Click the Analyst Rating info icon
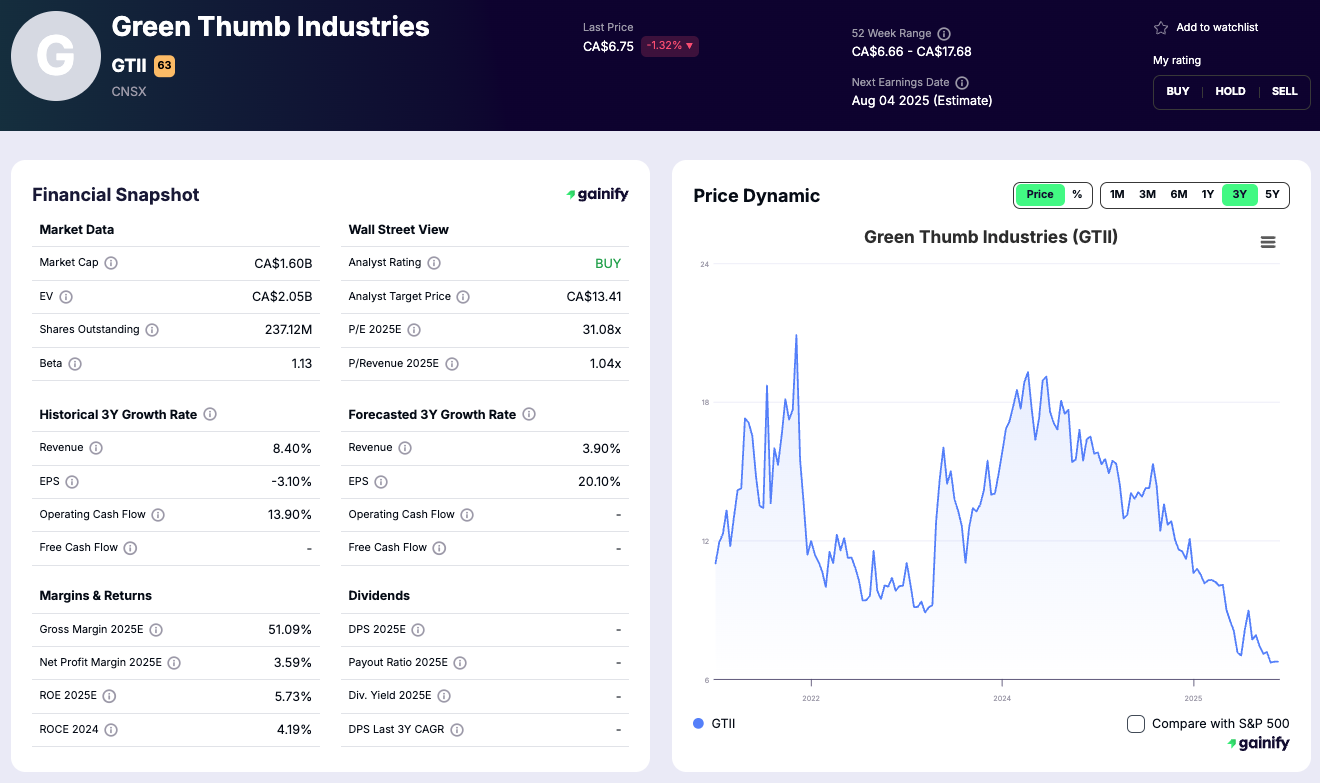This screenshot has height=783, width=1320. [433, 263]
